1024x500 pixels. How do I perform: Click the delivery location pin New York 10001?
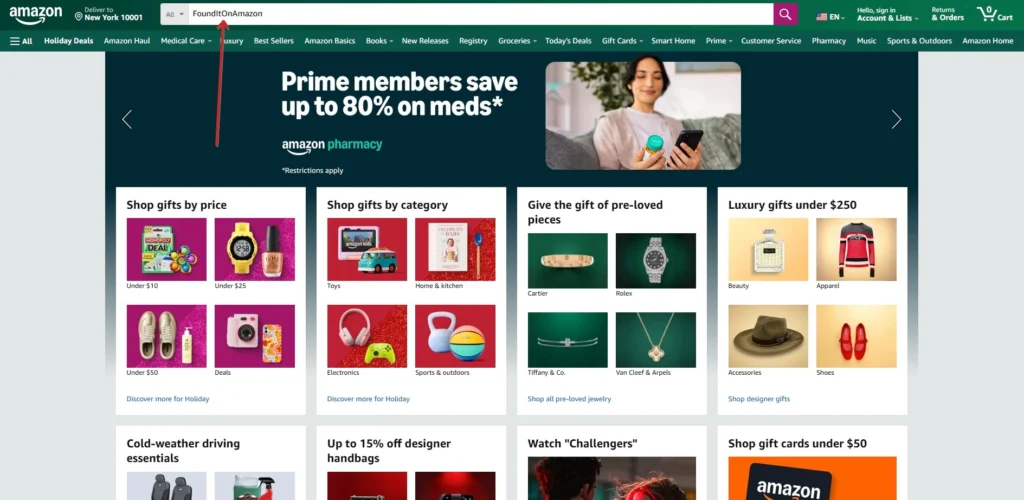click(108, 14)
